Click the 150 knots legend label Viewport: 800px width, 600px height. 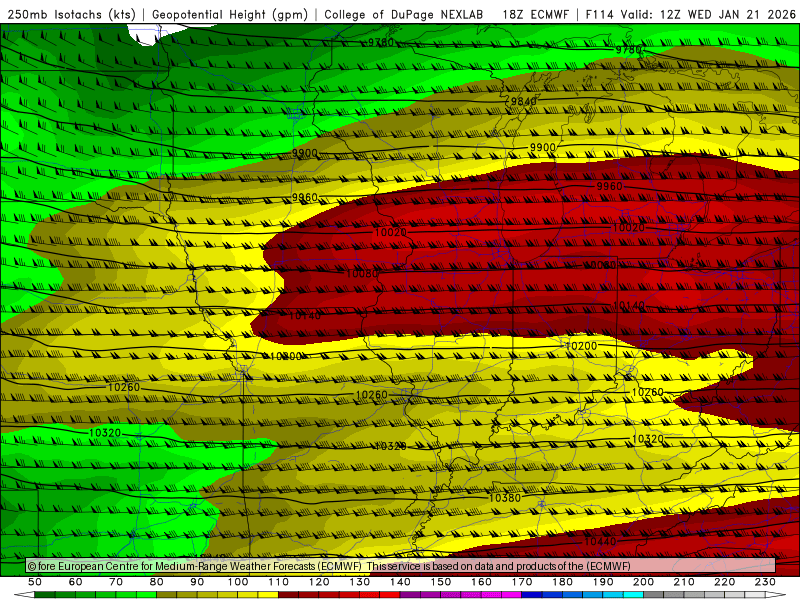(441, 582)
